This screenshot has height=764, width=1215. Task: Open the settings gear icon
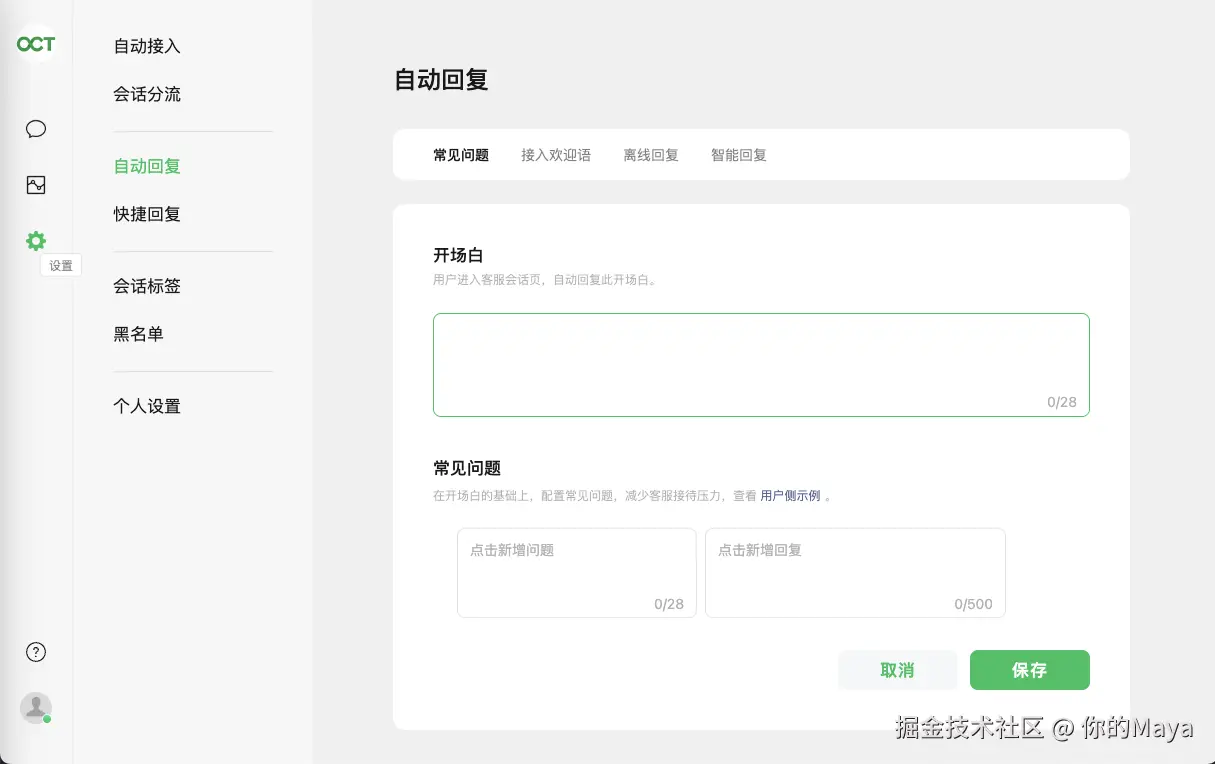tap(36, 241)
